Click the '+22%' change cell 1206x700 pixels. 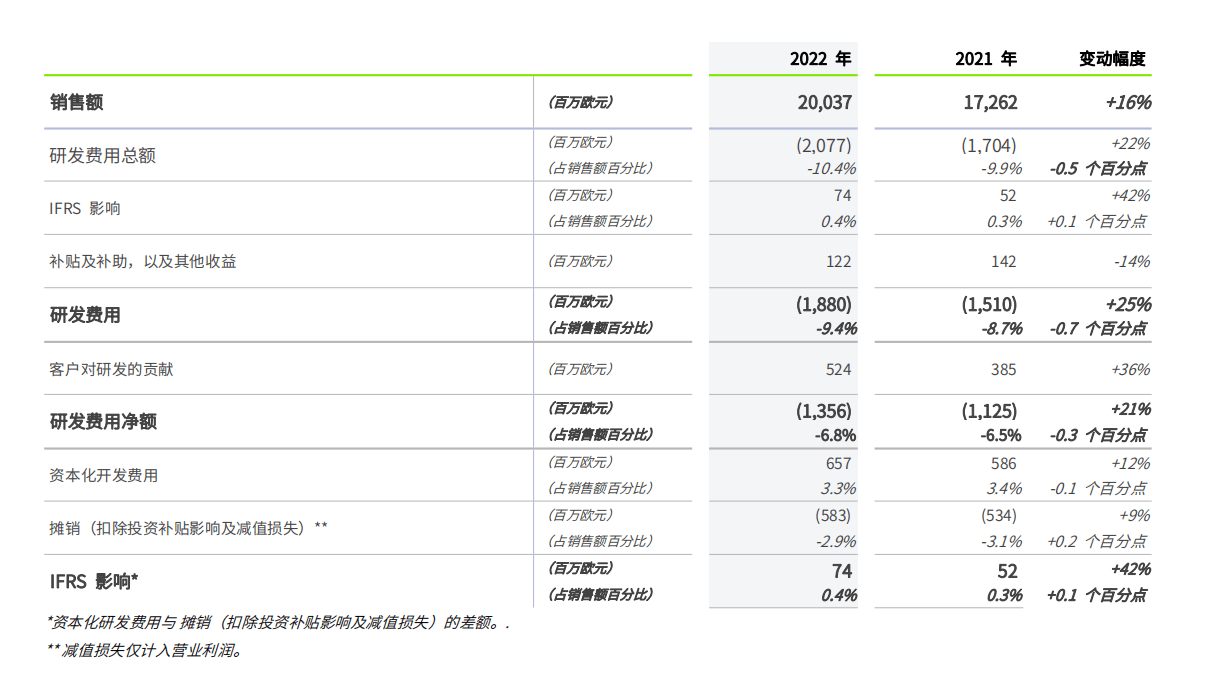(1130, 144)
